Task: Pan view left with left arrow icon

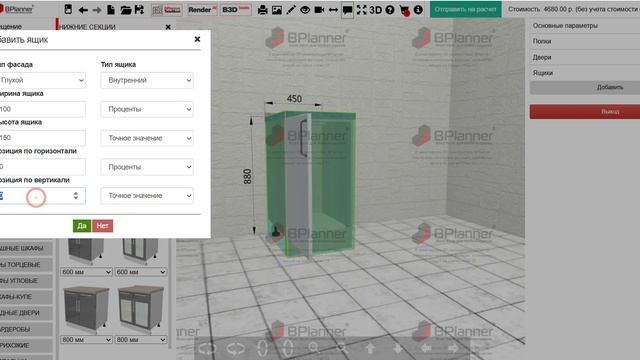Action: click(426, 348)
